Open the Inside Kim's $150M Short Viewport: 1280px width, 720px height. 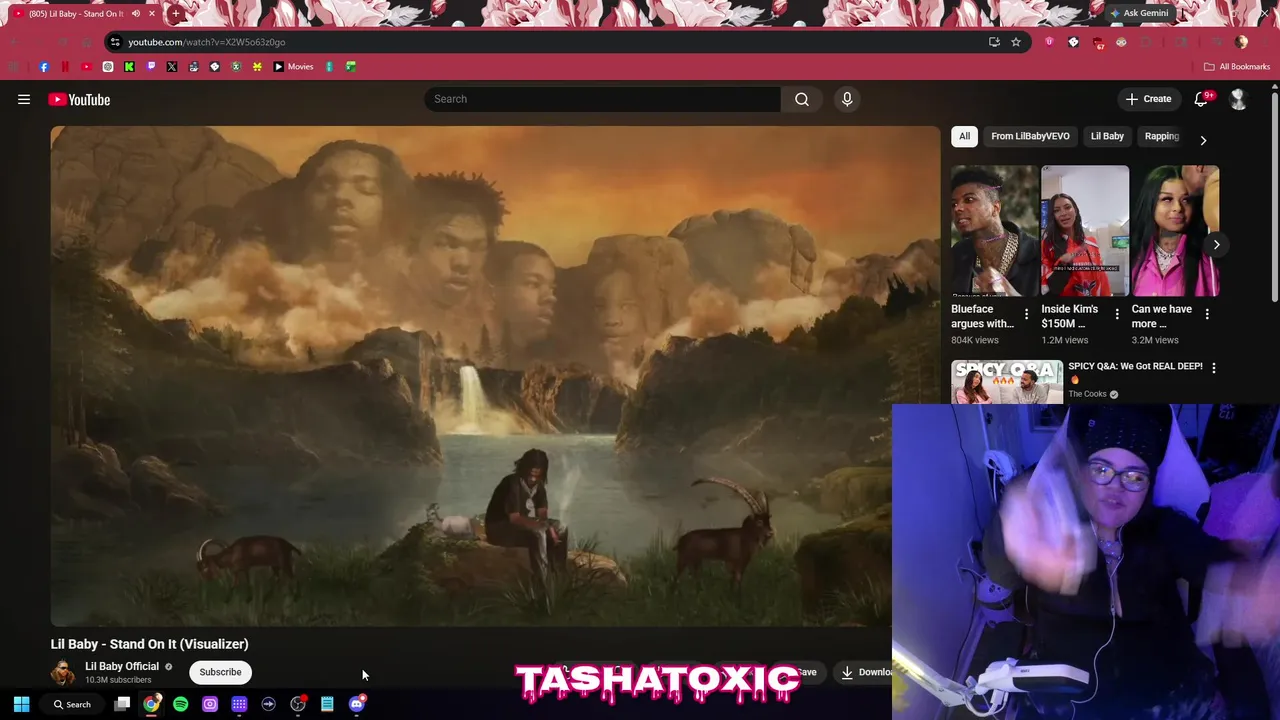(x=1085, y=231)
